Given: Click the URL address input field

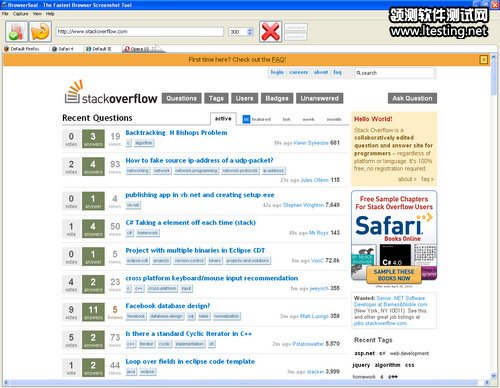Looking at the screenshot, I should tap(139, 32).
